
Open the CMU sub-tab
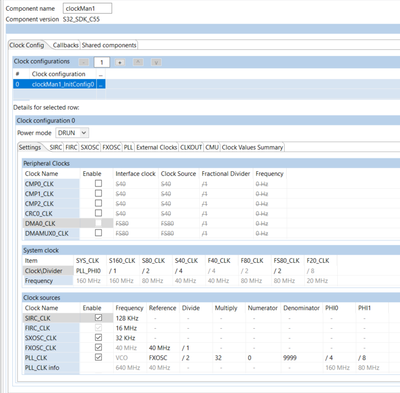[x=212, y=147]
